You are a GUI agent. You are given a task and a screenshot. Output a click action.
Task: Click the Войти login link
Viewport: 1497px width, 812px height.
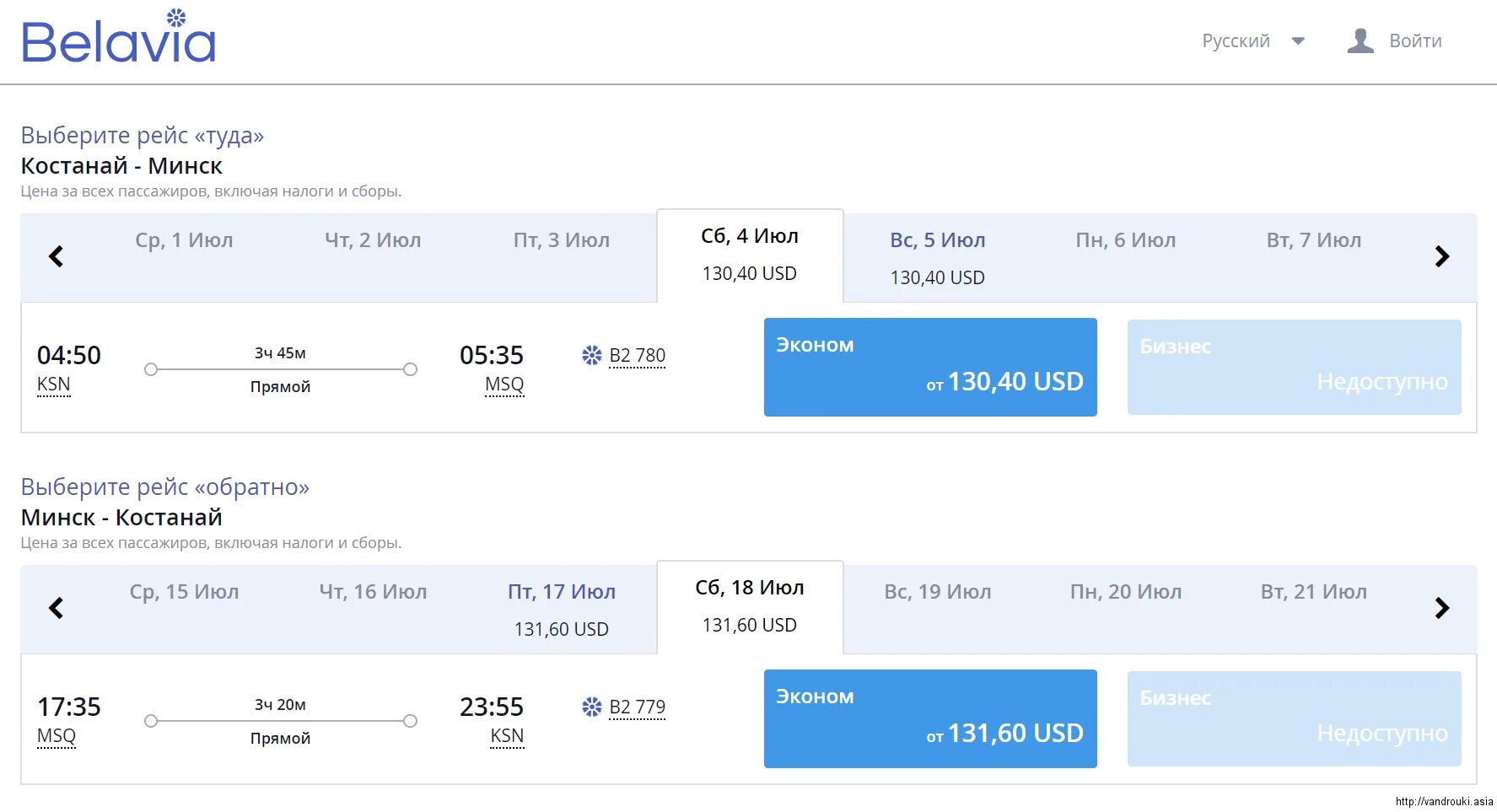[1414, 40]
